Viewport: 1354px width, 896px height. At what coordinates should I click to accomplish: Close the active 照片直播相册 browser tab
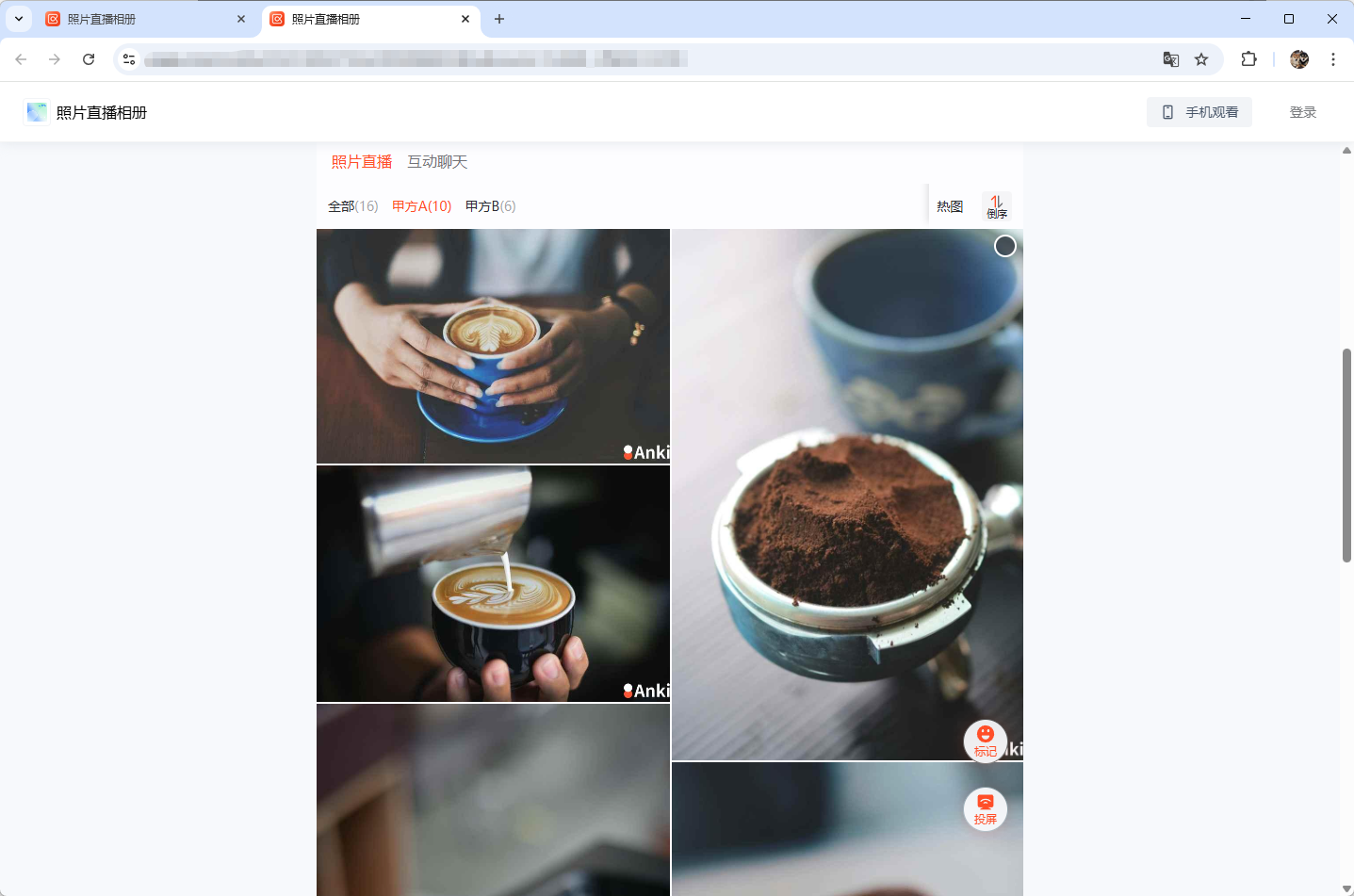(x=465, y=19)
